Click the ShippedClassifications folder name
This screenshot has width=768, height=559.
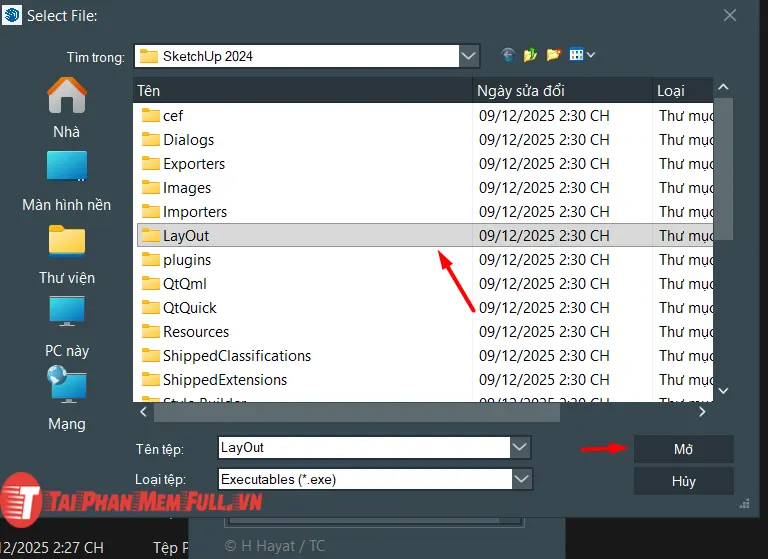point(237,356)
